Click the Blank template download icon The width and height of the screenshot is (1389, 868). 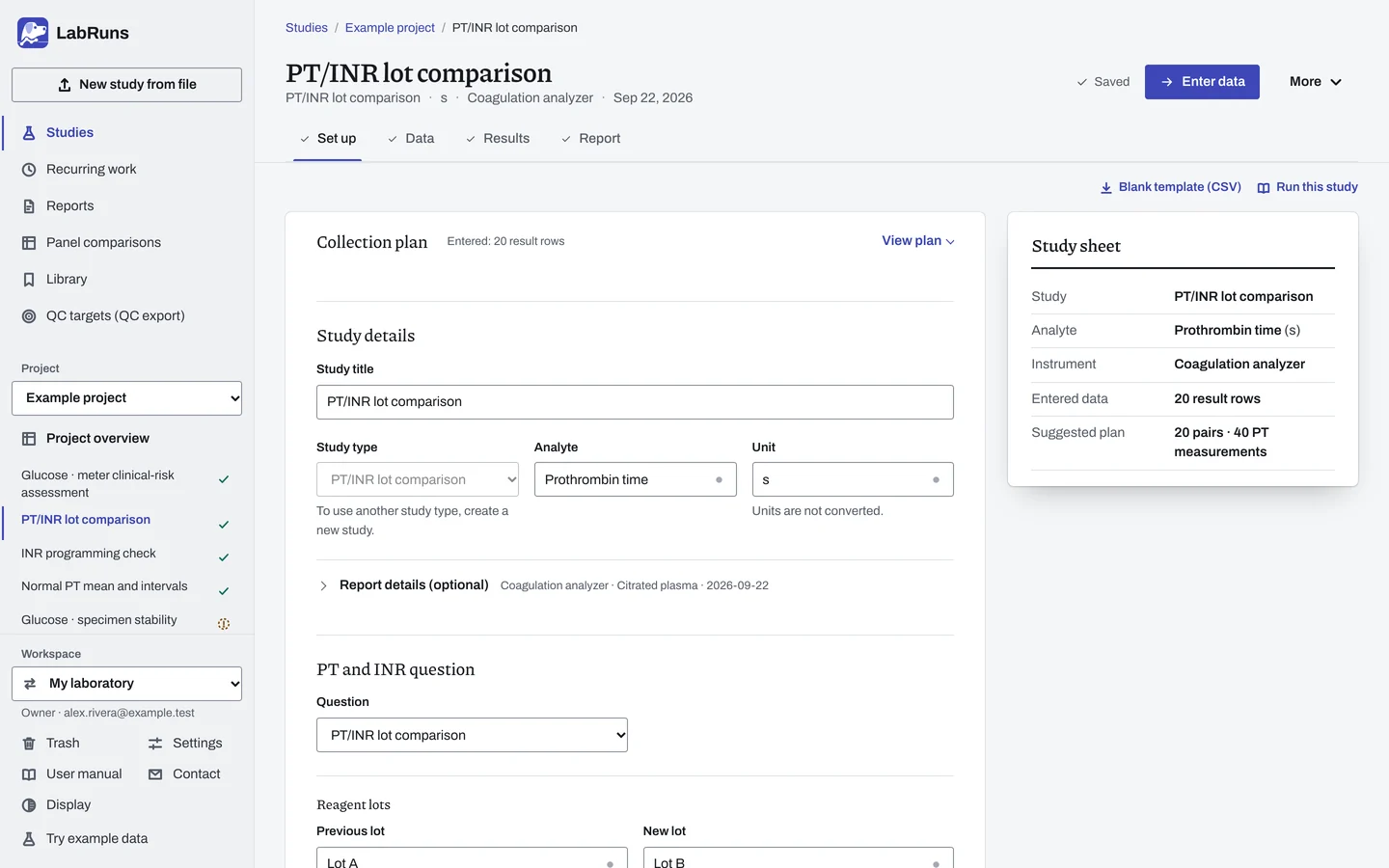[x=1106, y=188]
